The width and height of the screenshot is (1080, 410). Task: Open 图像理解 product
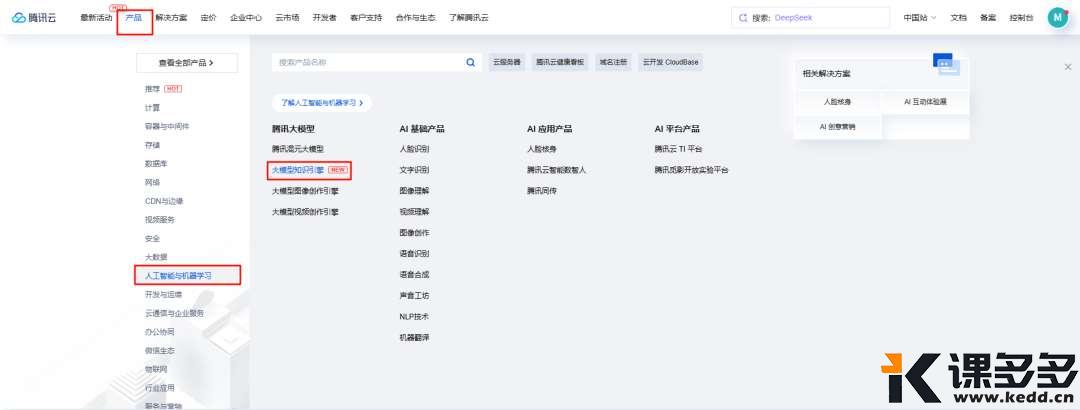(414, 191)
